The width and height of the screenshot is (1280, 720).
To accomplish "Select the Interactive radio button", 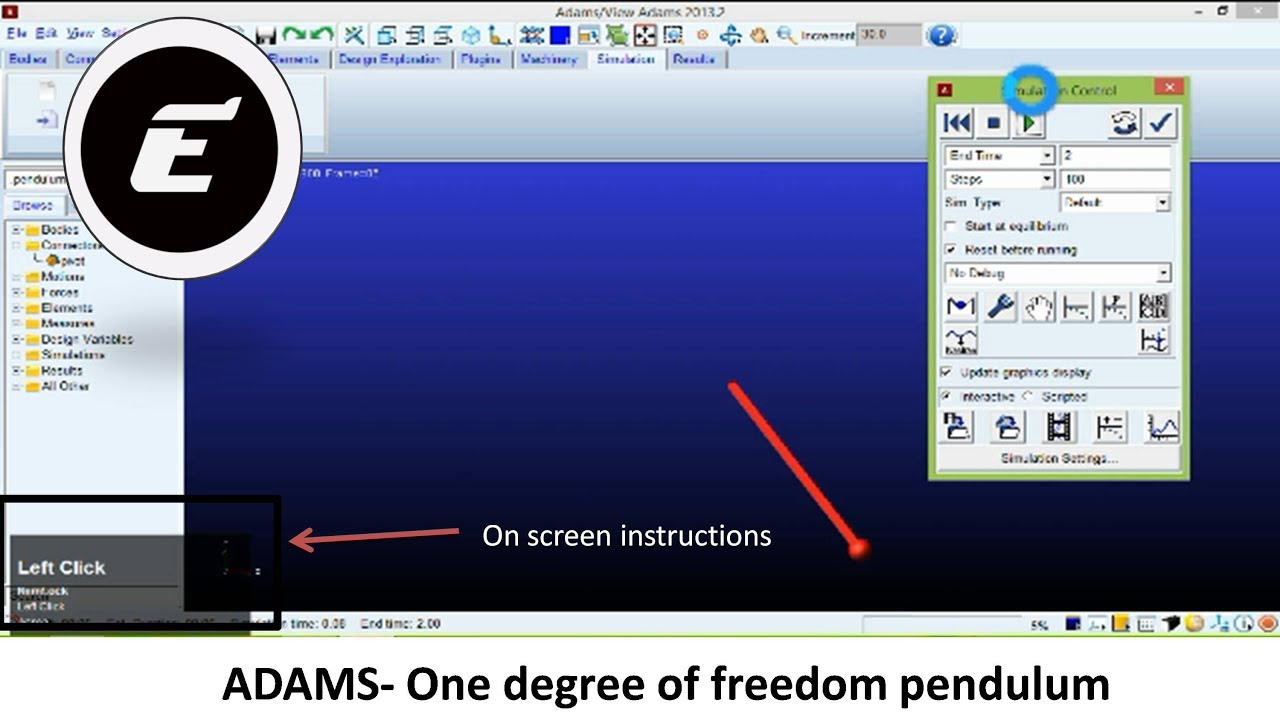I will click(x=947, y=397).
